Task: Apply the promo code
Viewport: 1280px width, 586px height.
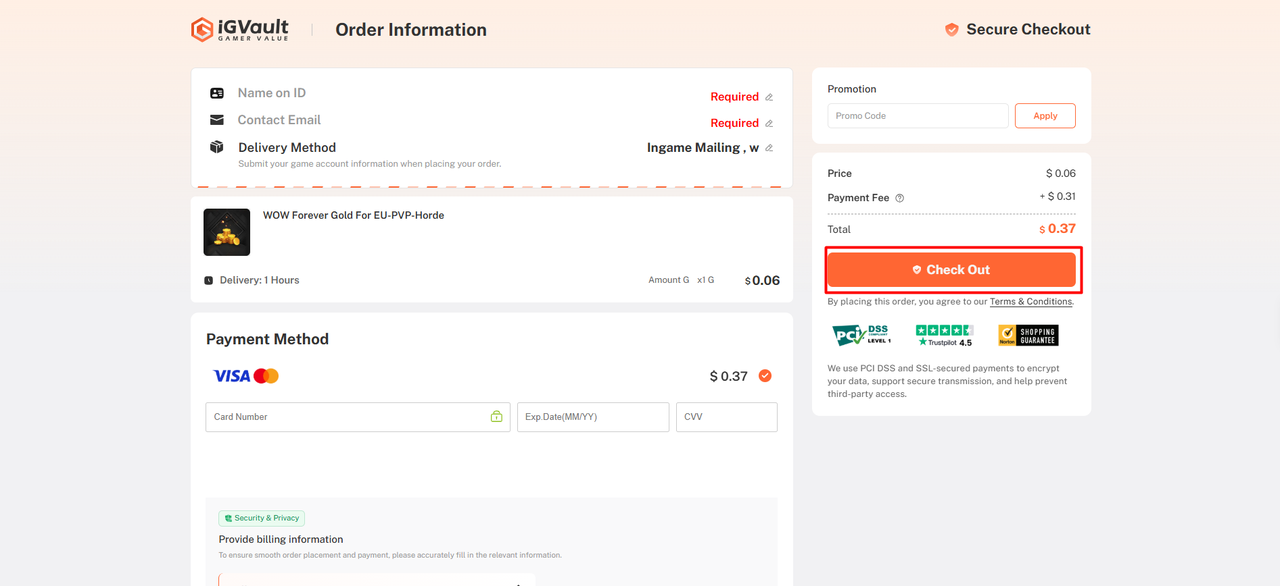Action: pyautogui.click(x=1045, y=116)
